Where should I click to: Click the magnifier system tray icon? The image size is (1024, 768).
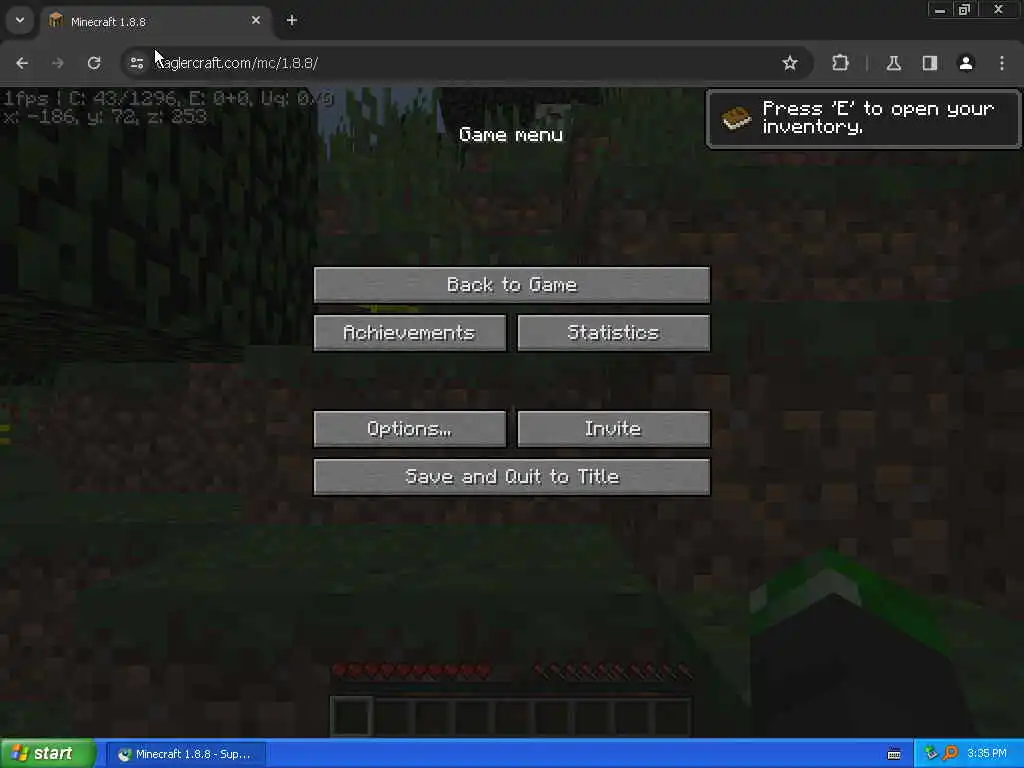pos(950,754)
